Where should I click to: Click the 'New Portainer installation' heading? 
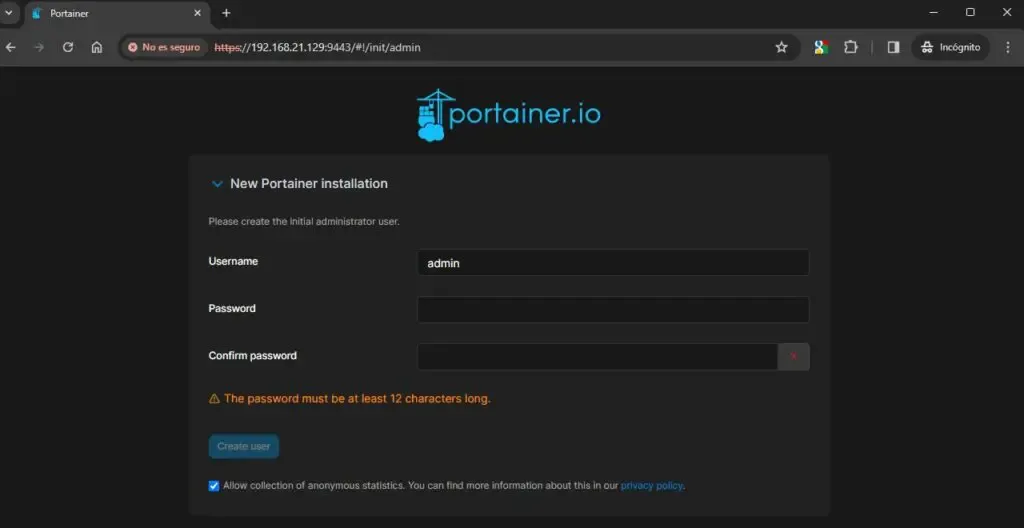click(x=309, y=184)
